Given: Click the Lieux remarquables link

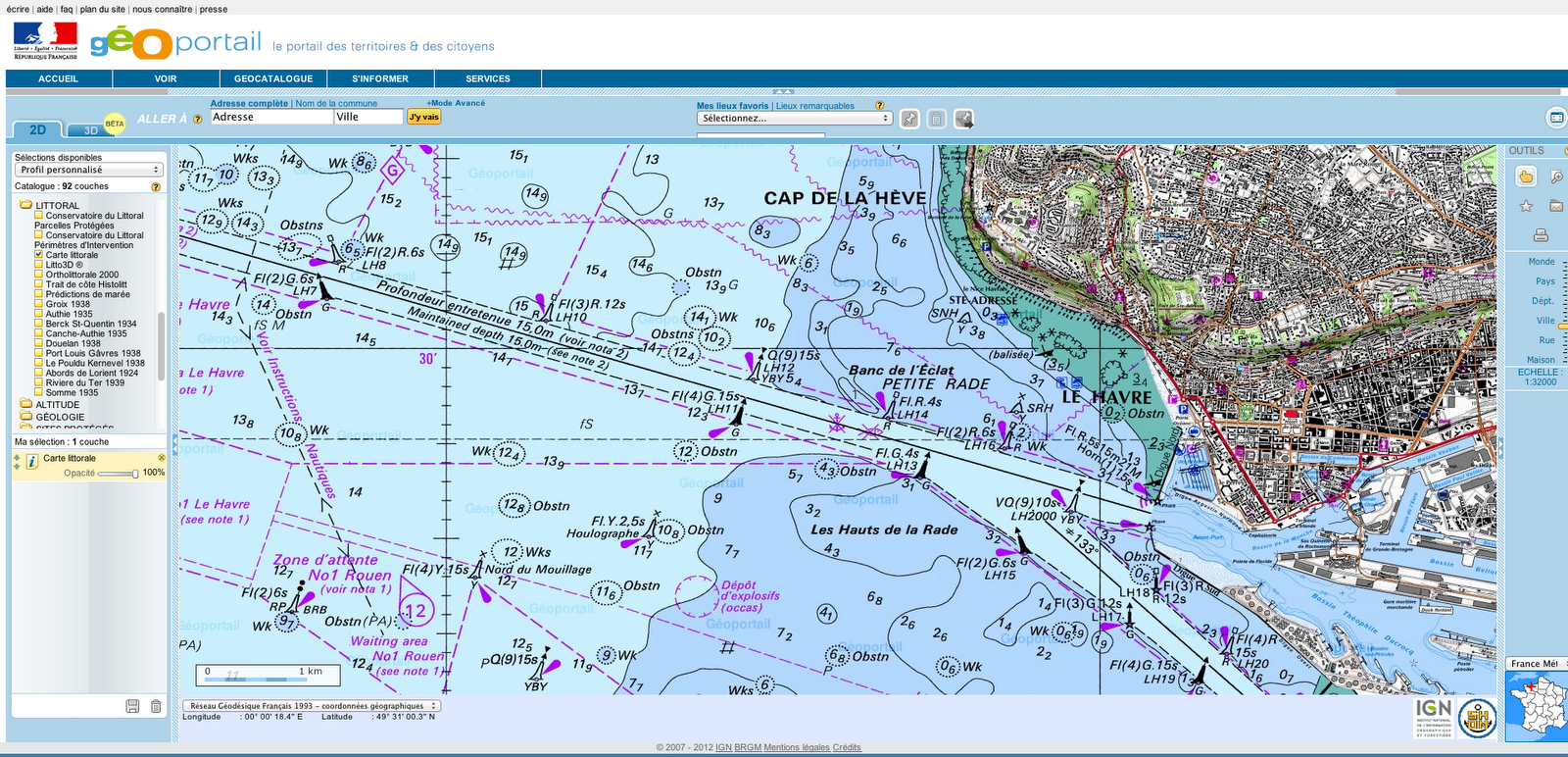Looking at the screenshot, I should tap(815, 106).
